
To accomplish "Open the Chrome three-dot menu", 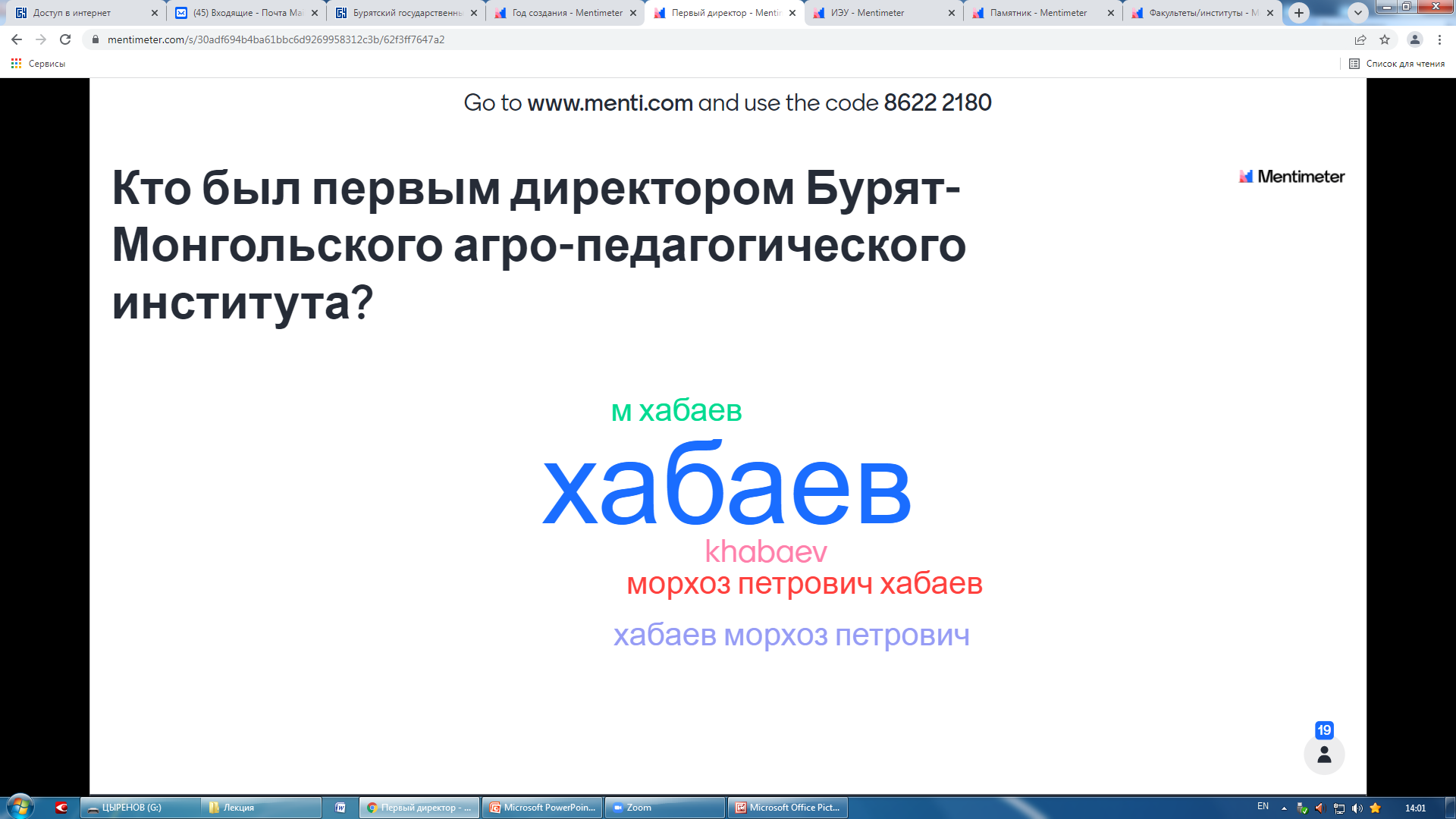I will pos(1439,39).
